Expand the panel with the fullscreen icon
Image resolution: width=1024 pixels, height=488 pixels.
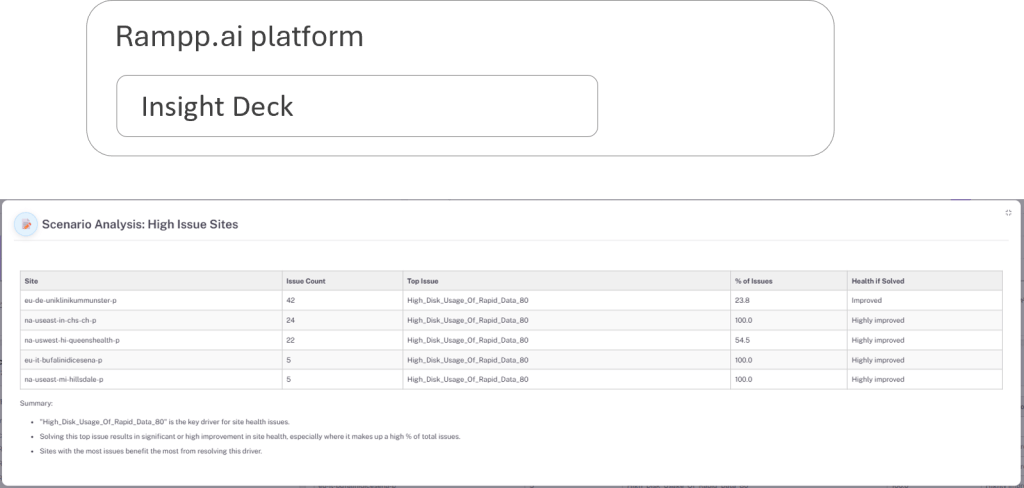tap(1008, 213)
